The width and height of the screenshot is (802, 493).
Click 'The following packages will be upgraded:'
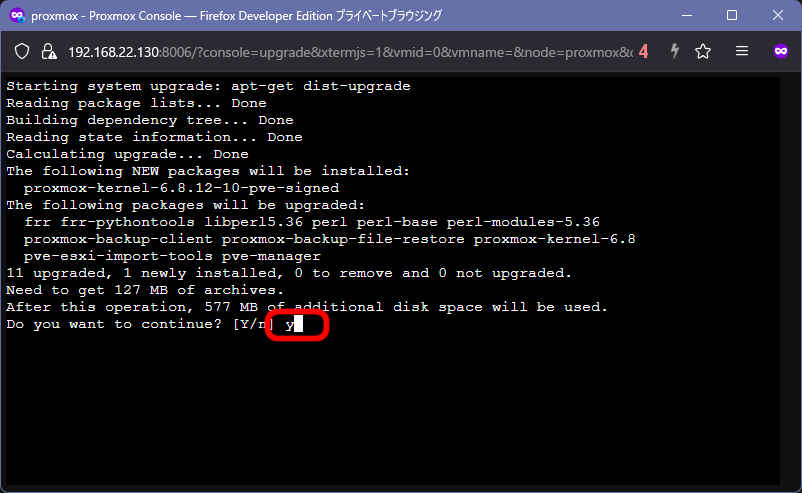pos(186,205)
